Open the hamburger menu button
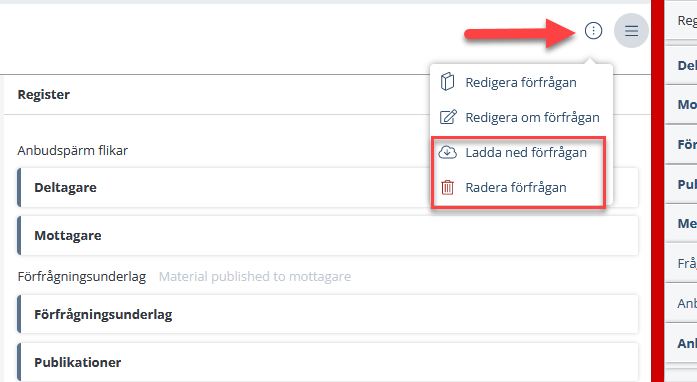Viewport: 697px width, 382px height. tap(631, 31)
